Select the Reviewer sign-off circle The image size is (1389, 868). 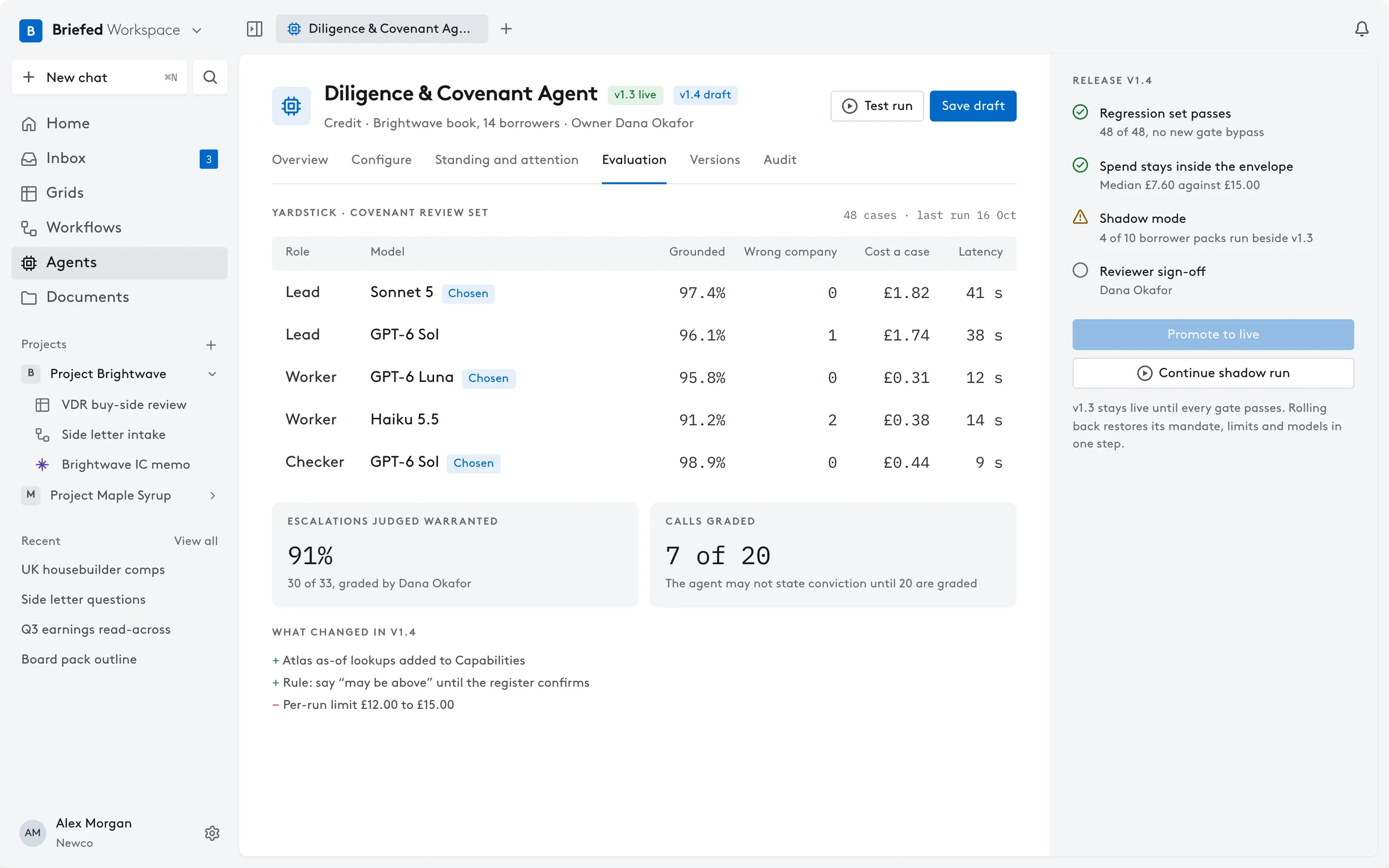pos(1080,270)
